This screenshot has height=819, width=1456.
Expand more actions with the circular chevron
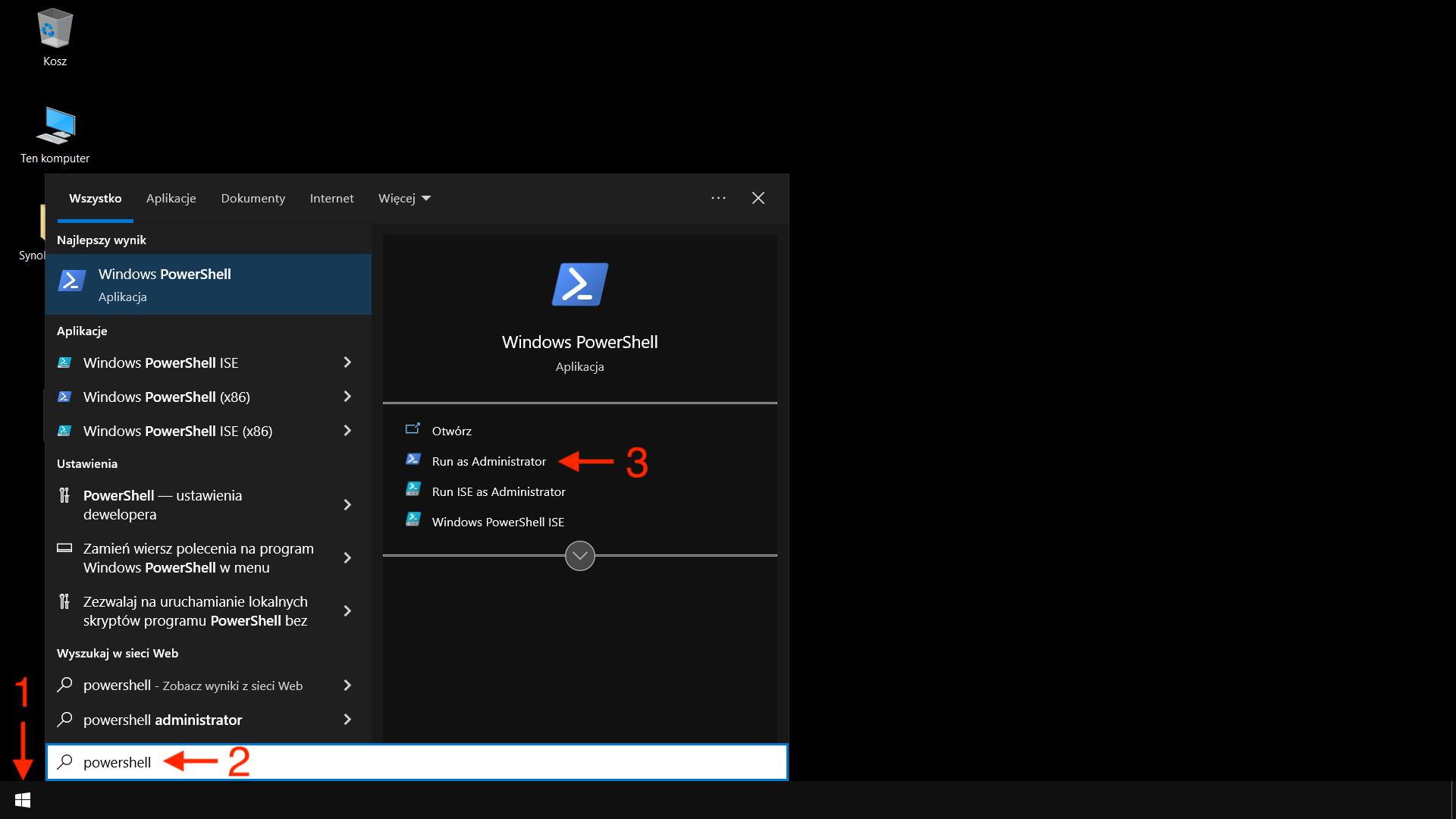(x=579, y=556)
